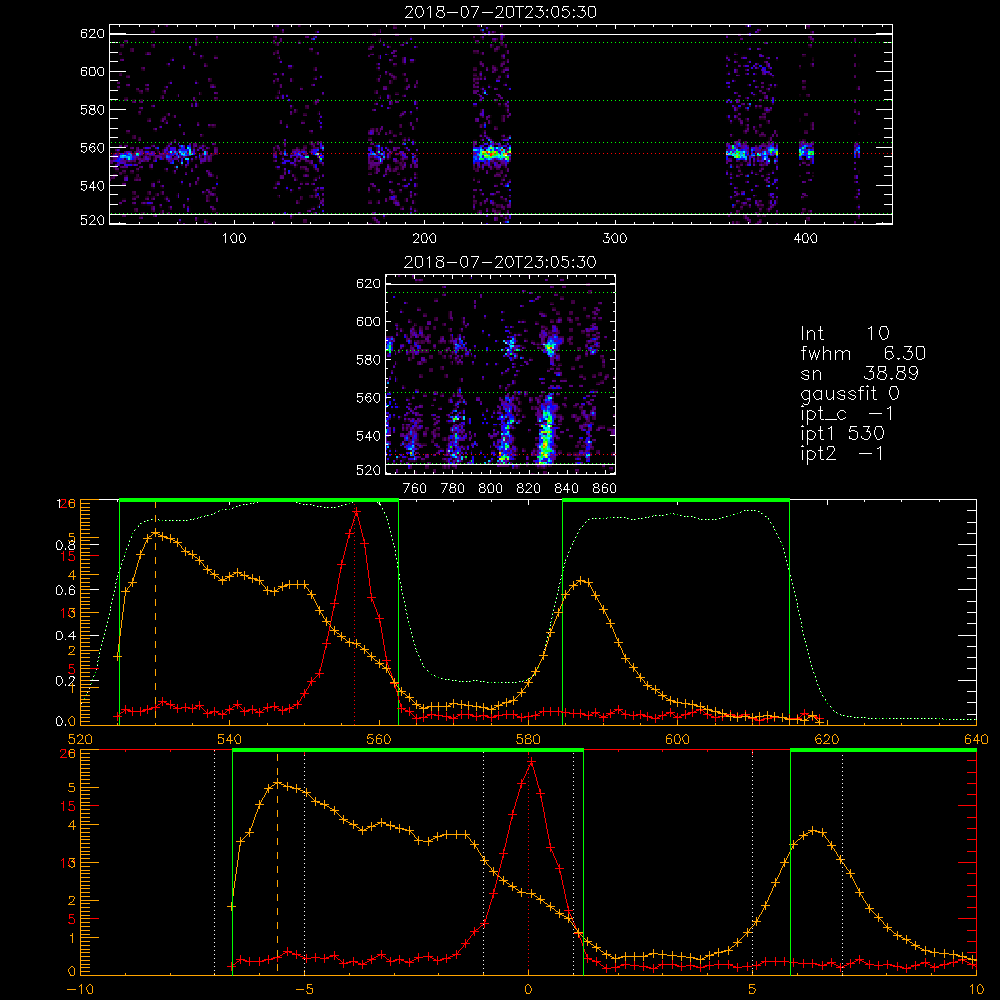This screenshot has width=1000, height=1000.
Task: Click x-axis label '840' of middle spectrogram
Action: (x=567, y=489)
